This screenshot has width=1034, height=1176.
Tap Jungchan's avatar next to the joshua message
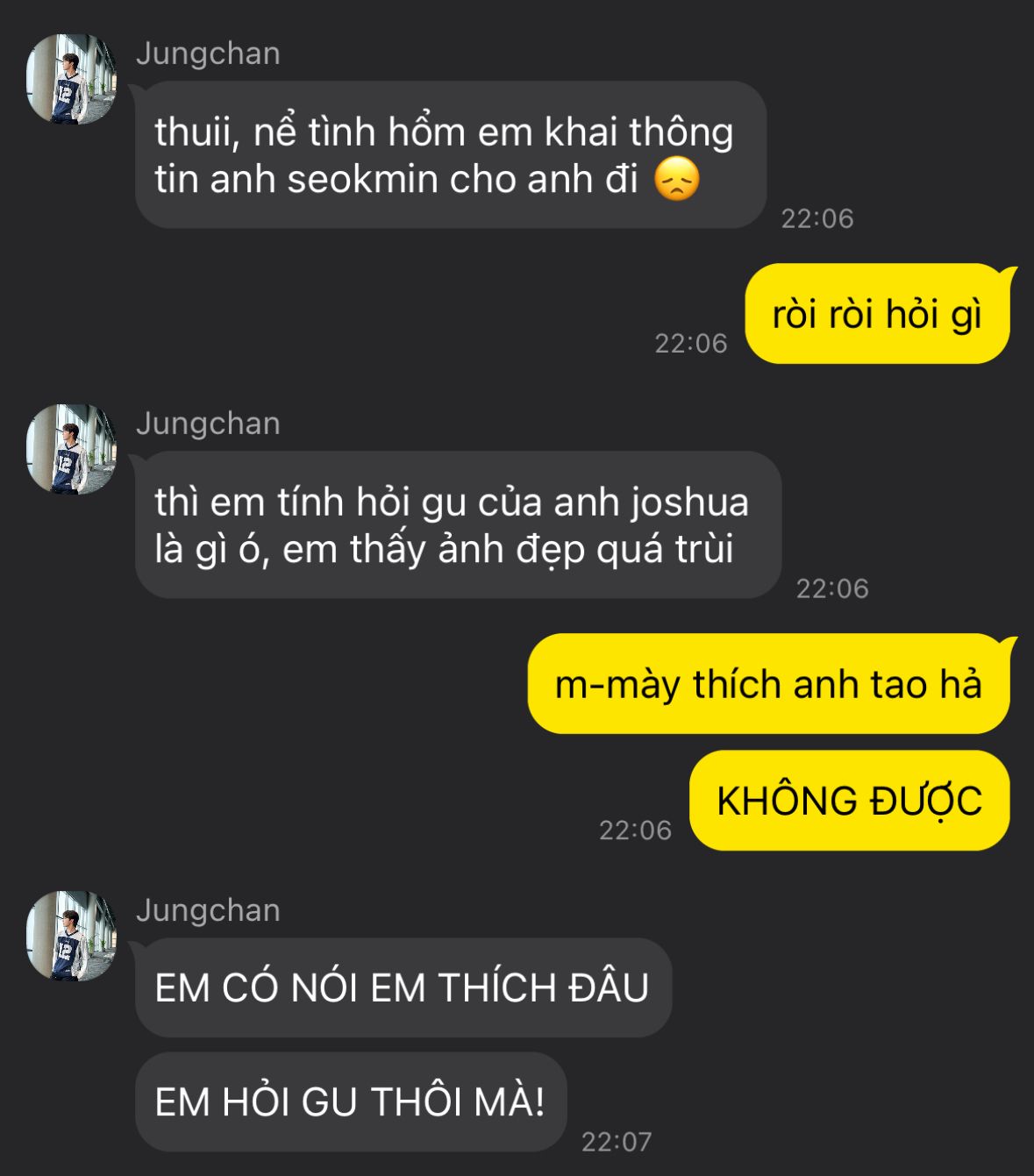coord(72,449)
